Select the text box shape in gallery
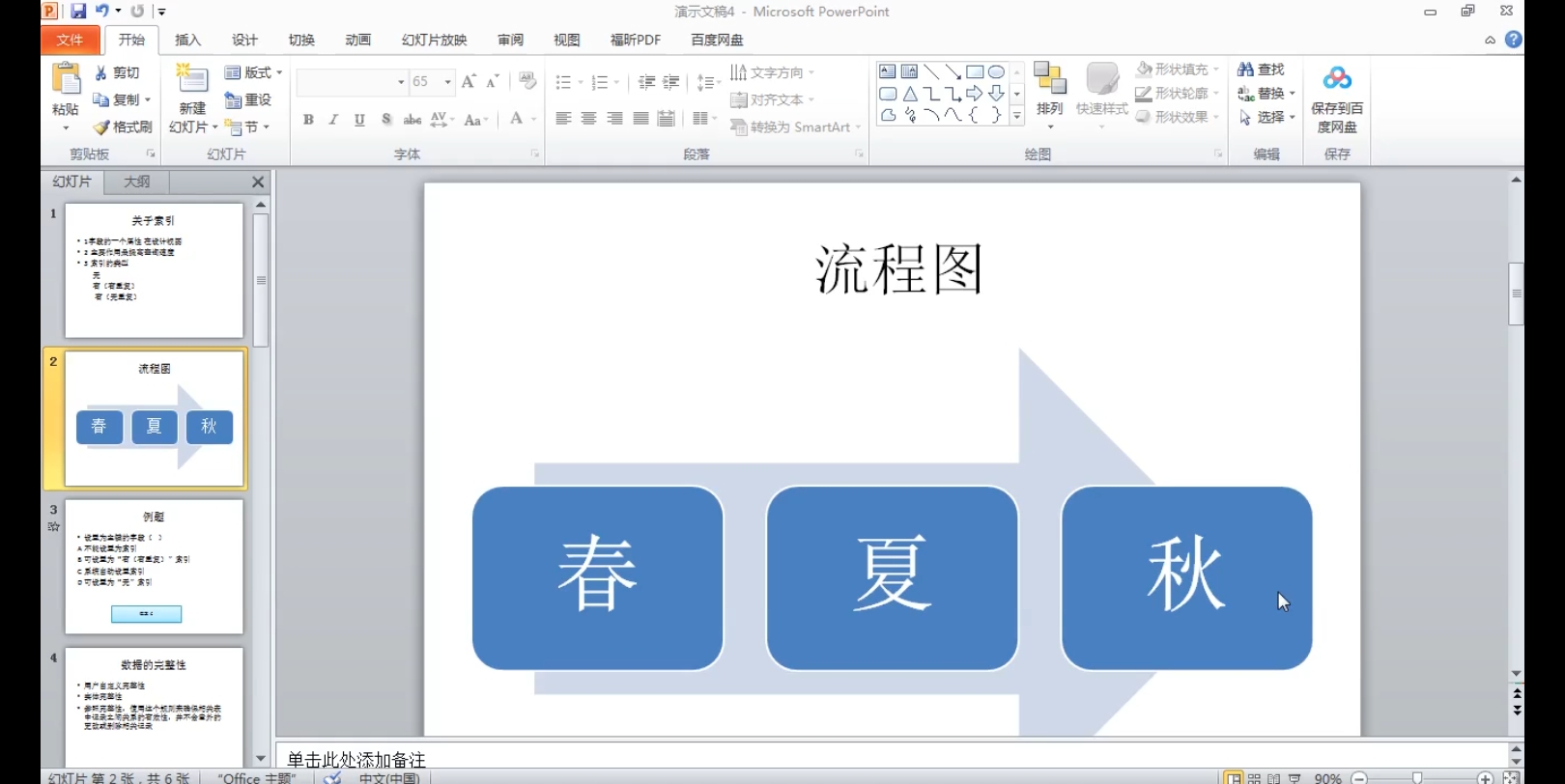The height and width of the screenshot is (784, 1565). click(x=888, y=71)
